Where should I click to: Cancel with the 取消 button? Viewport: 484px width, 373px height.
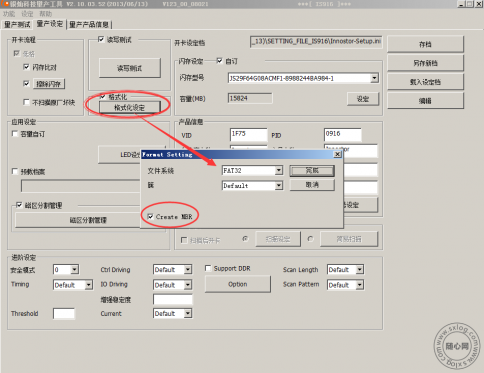pos(312,185)
